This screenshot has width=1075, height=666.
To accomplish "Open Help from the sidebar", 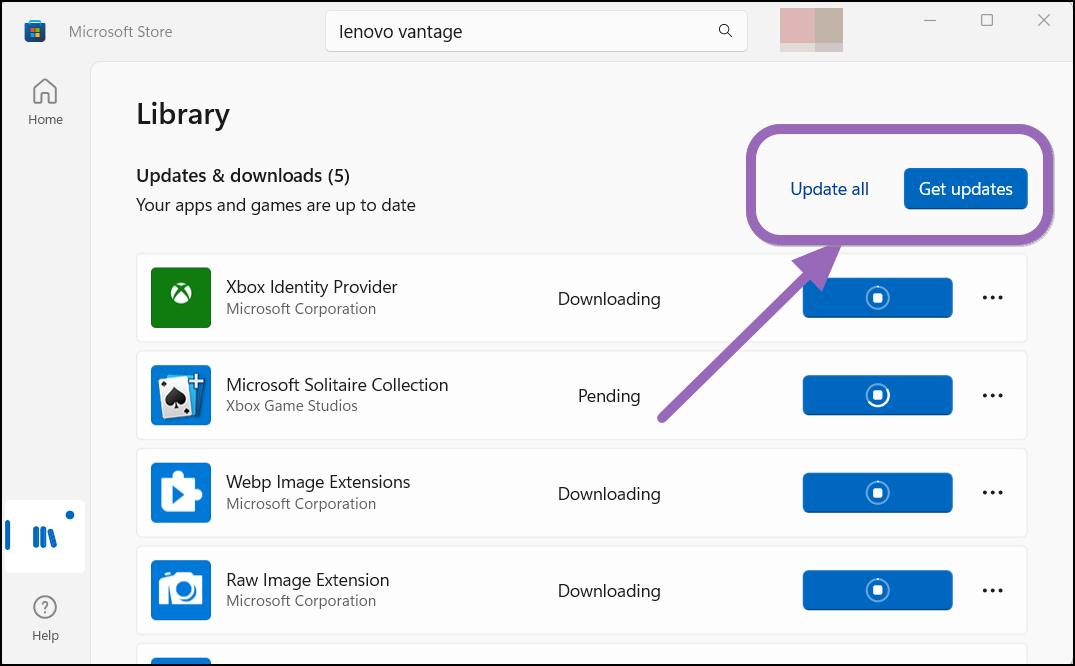I will [45, 617].
